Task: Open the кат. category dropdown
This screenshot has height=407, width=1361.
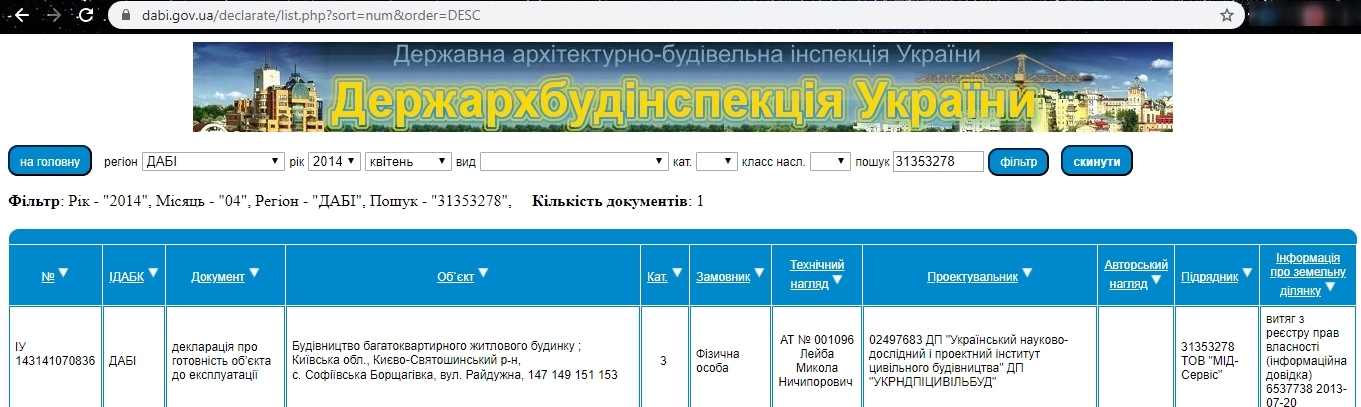Action: tap(716, 161)
